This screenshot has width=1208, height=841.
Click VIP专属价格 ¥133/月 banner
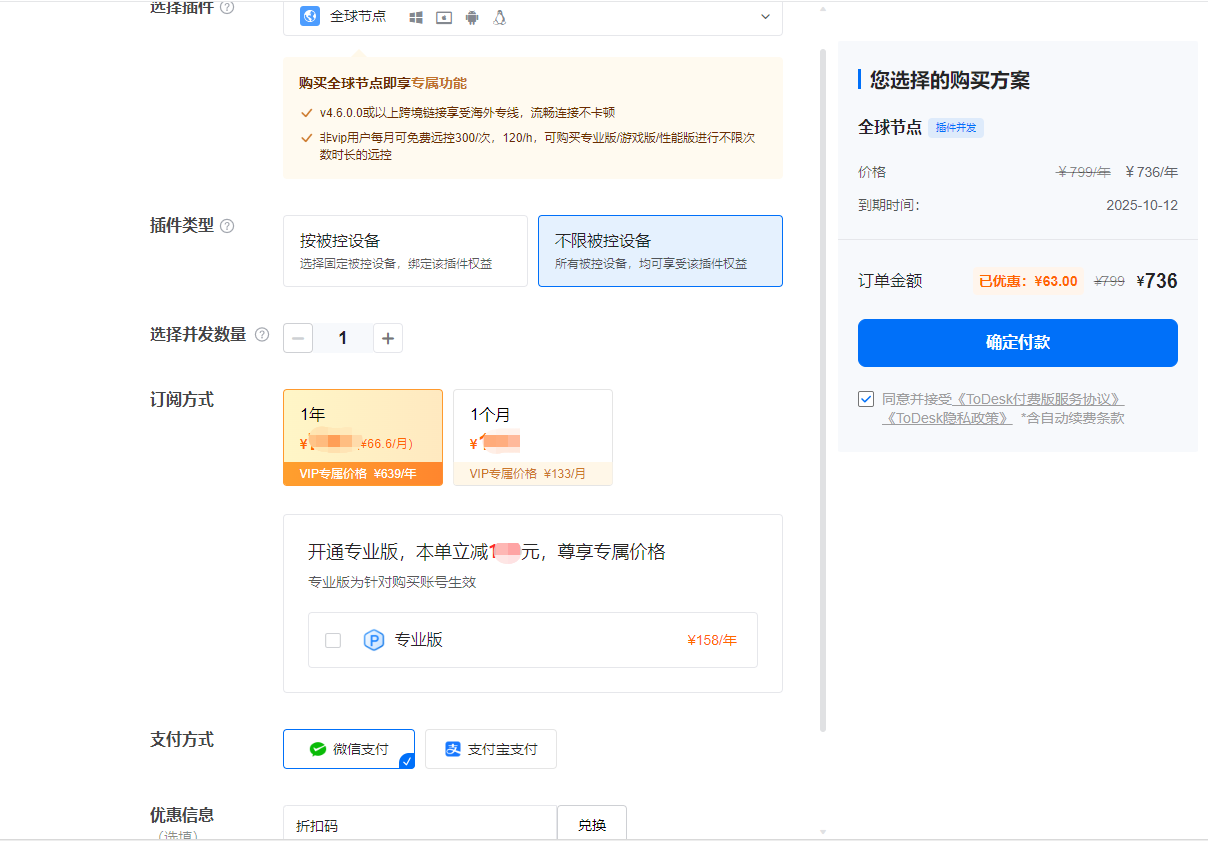click(533, 474)
